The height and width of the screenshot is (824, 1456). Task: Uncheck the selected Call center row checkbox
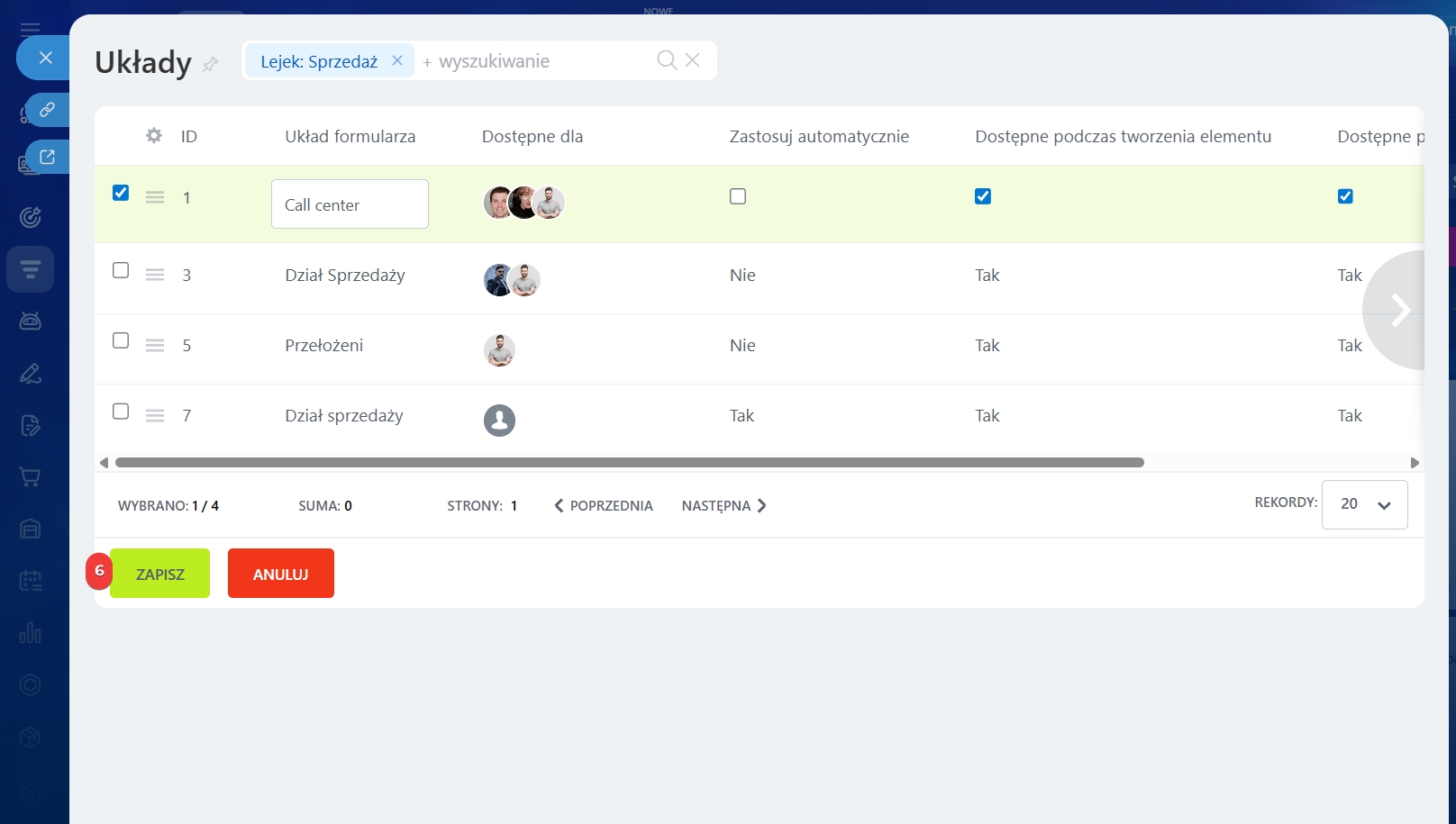(x=121, y=193)
